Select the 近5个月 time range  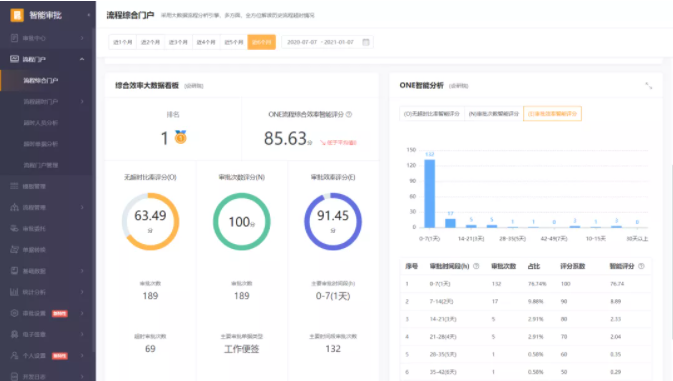pos(234,42)
